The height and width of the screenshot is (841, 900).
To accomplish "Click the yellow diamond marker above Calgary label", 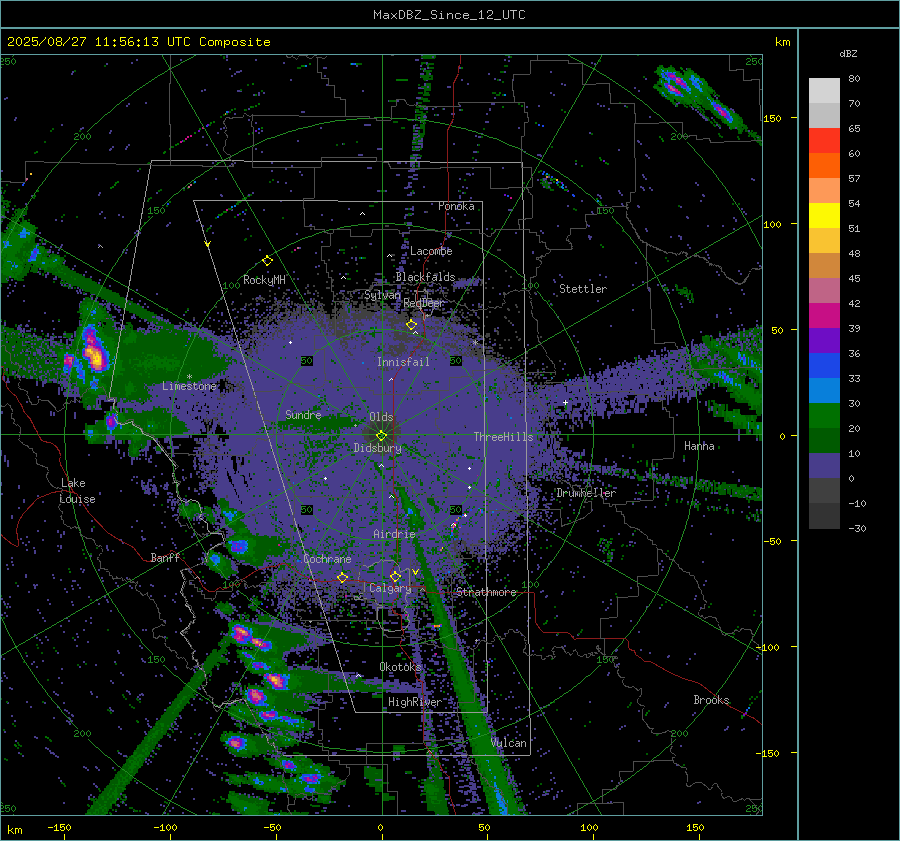I will pos(395,576).
